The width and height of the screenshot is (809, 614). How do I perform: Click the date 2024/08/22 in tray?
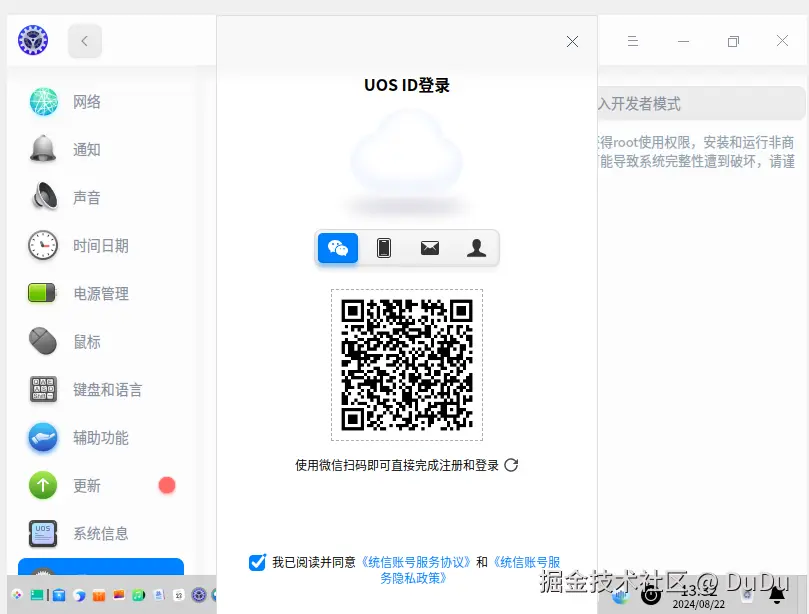click(699, 604)
